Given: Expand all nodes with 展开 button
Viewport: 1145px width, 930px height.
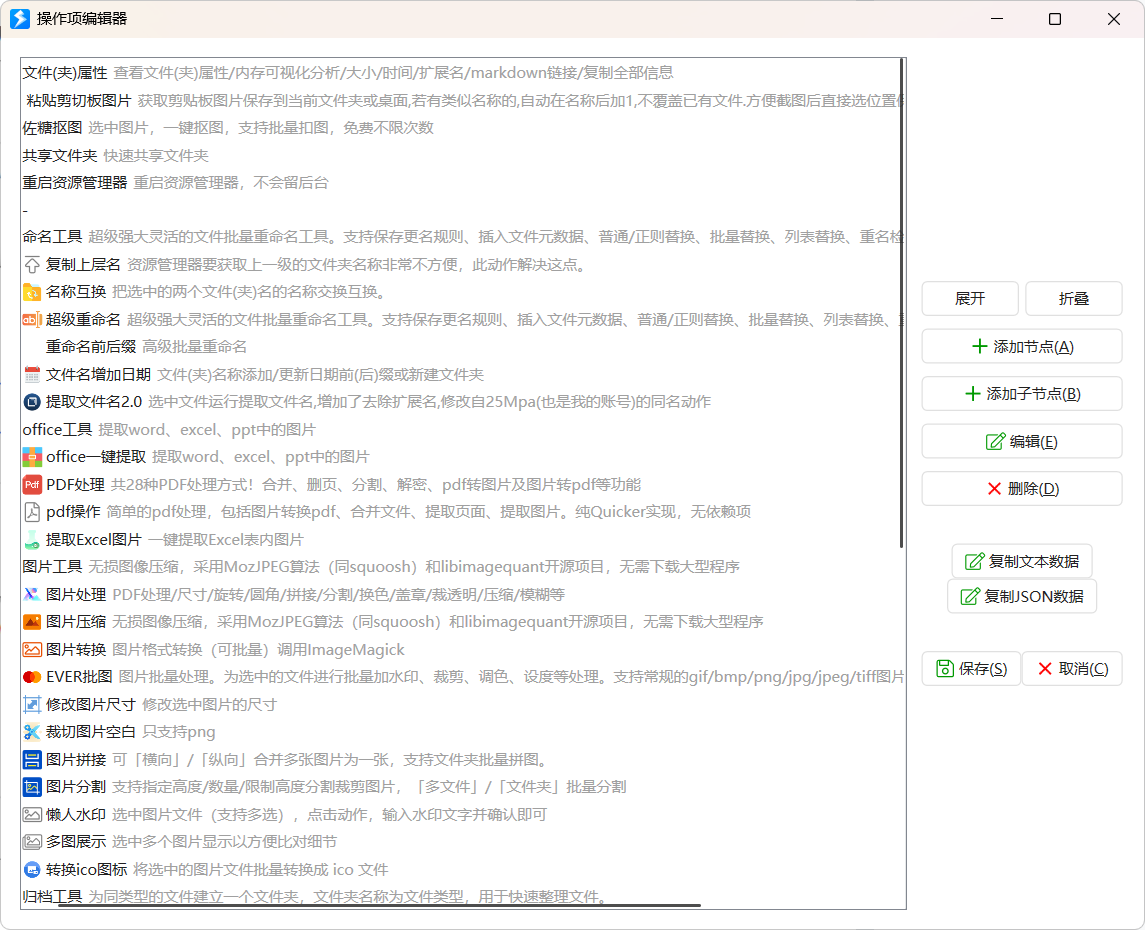Looking at the screenshot, I should pos(970,299).
